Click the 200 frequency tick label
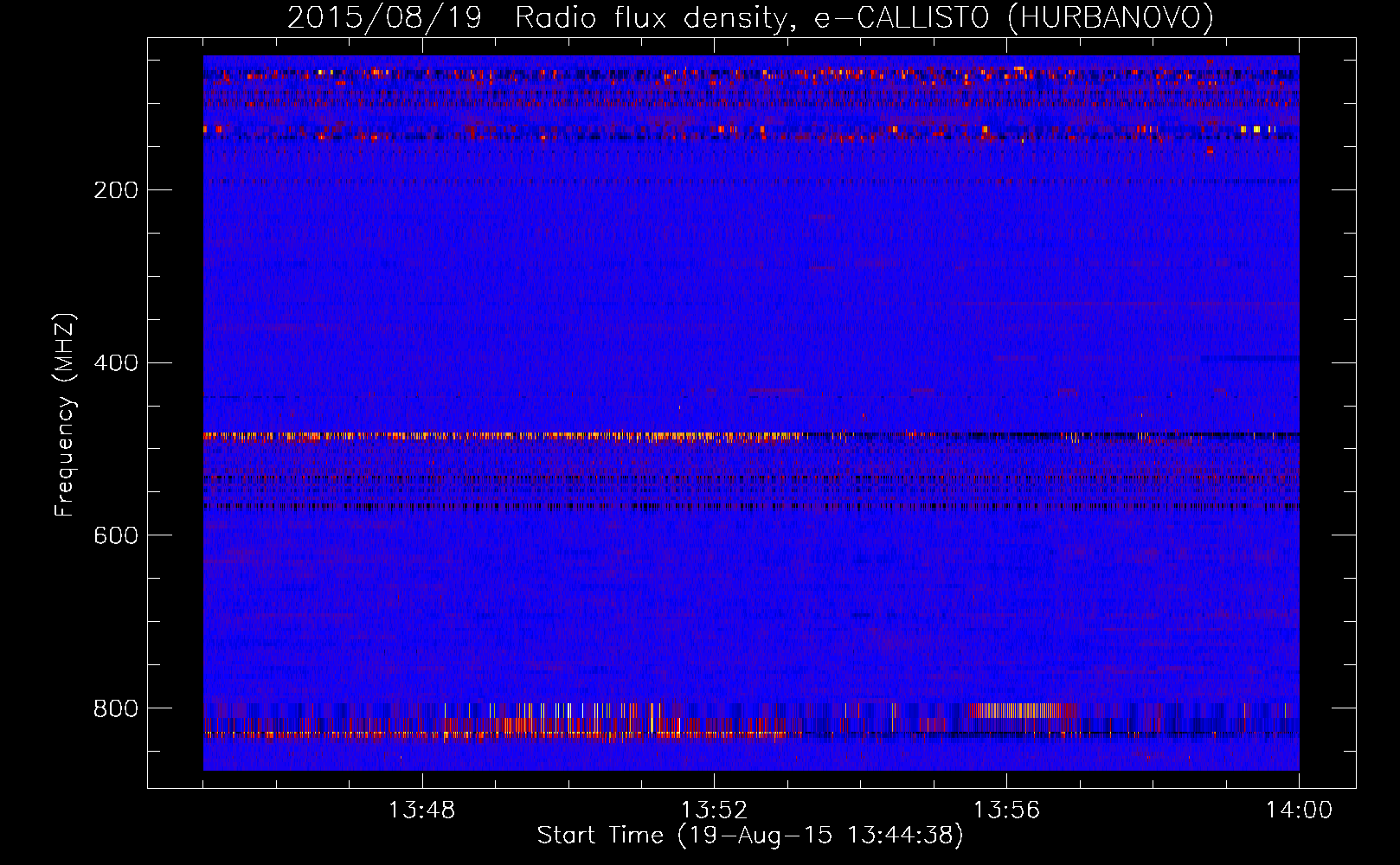Screen dimensions: 1400x865 click(x=116, y=190)
